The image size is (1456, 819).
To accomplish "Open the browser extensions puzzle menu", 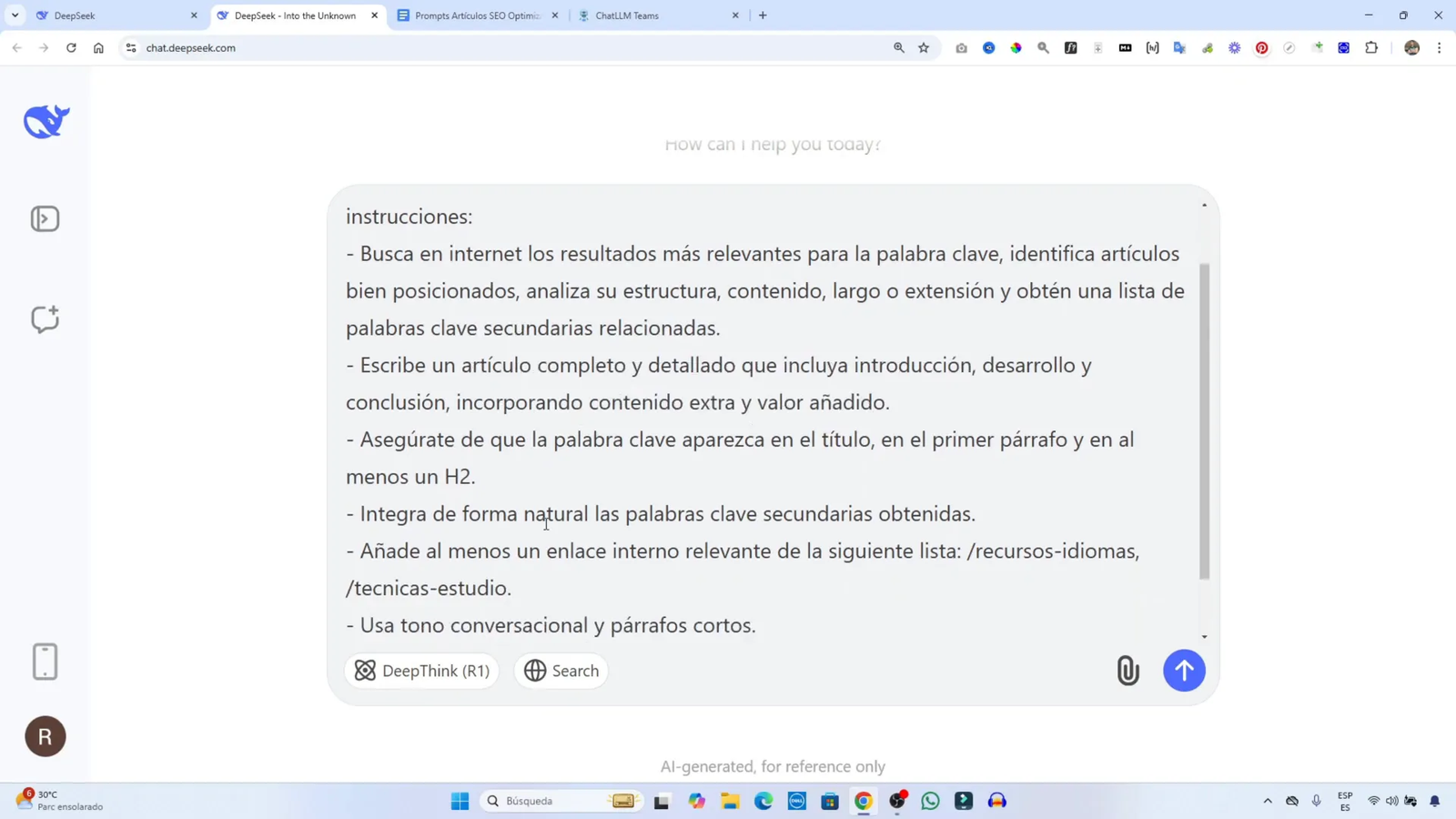I will pyautogui.click(x=1370, y=47).
